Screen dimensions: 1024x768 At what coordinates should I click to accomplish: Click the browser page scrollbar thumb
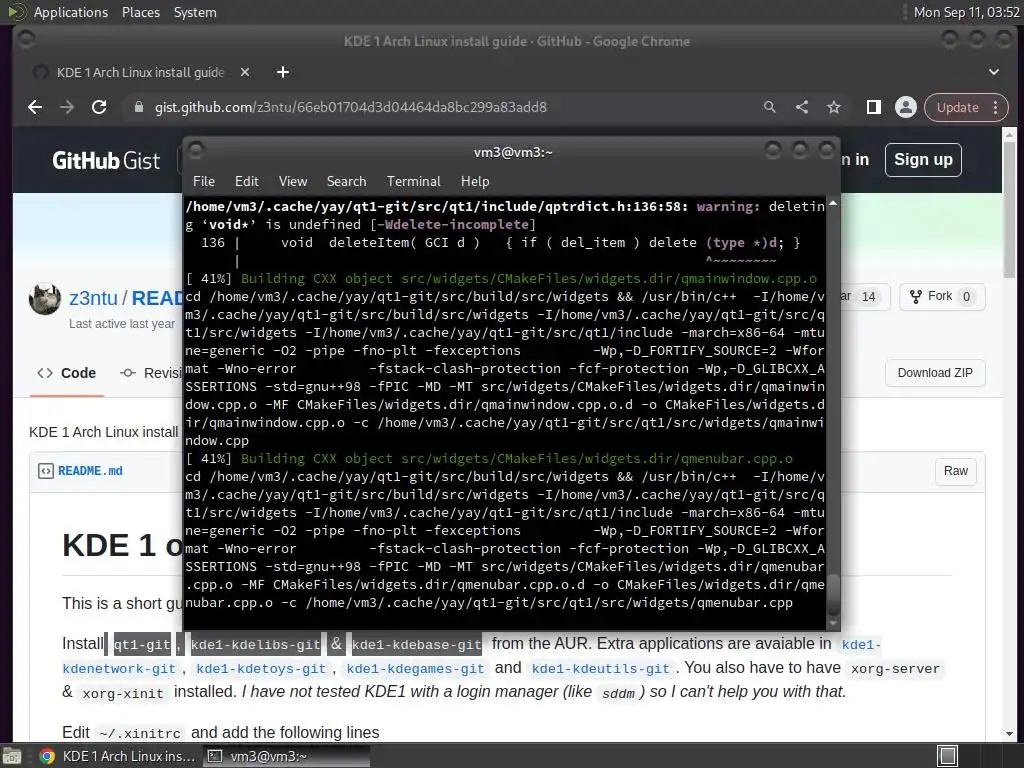pos(1009,209)
